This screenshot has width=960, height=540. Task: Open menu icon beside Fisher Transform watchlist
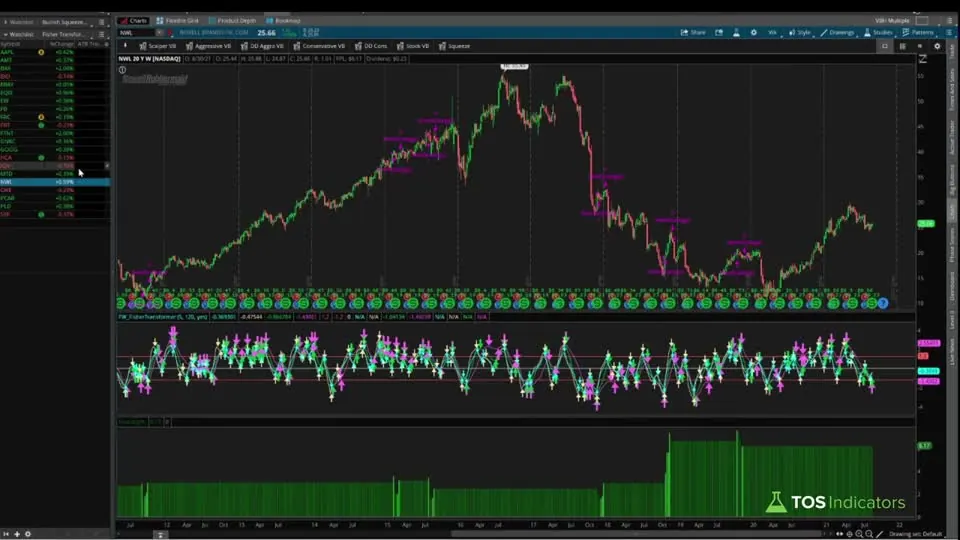point(102,34)
